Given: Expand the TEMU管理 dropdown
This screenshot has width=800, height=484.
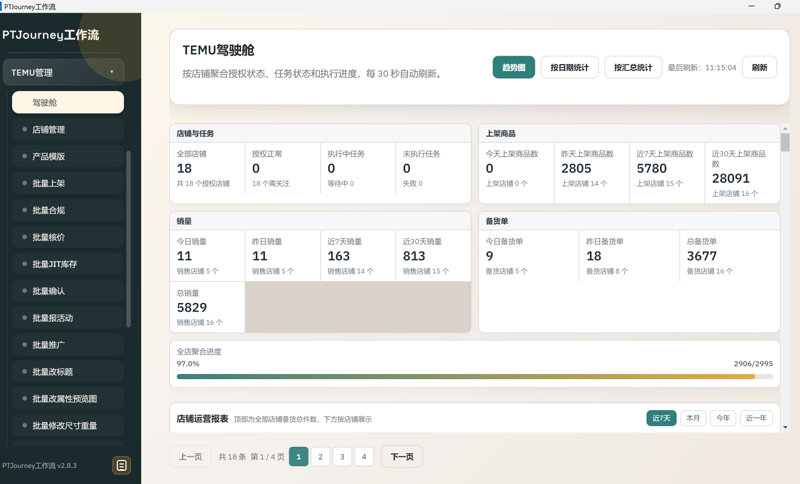Looking at the screenshot, I should point(64,72).
